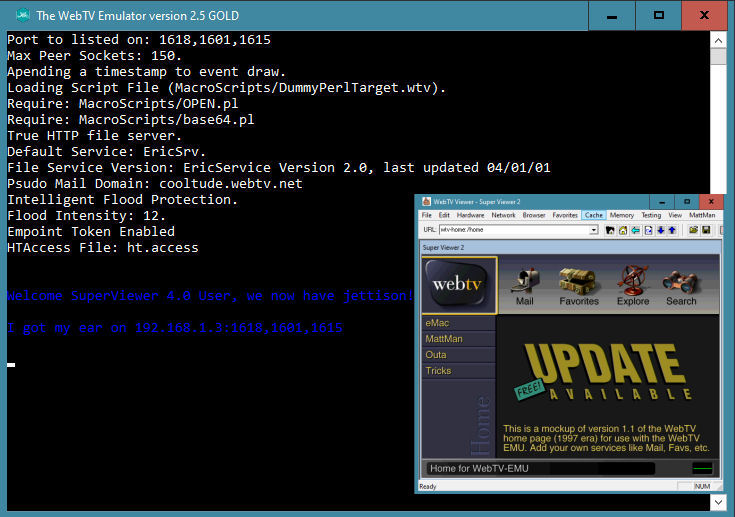Click 'Default Service: EricSrv.' console line
This screenshot has width=735, height=517.
[x=106, y=152]
